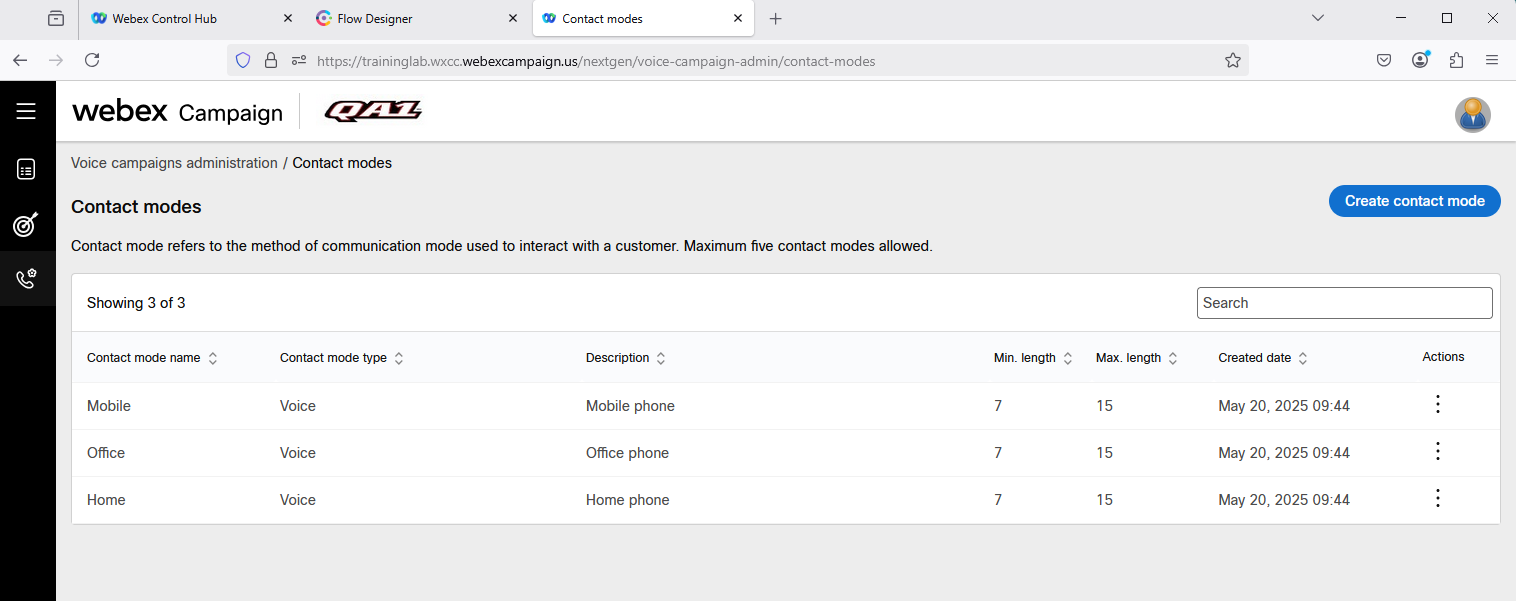Sort by Contact mode name column
This screenshot has width=1516, height=601.
click(212, 358)
